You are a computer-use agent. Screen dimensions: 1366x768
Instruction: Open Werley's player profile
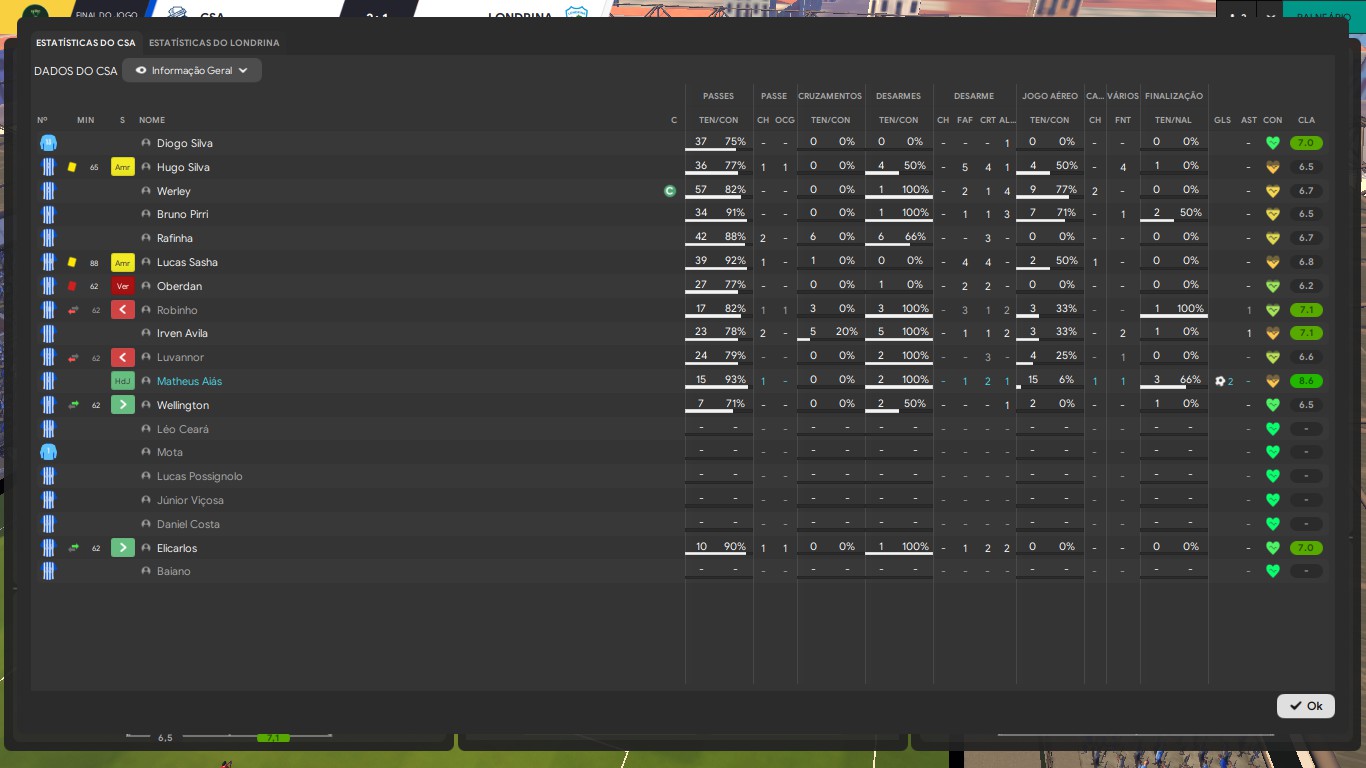(173, 191)
